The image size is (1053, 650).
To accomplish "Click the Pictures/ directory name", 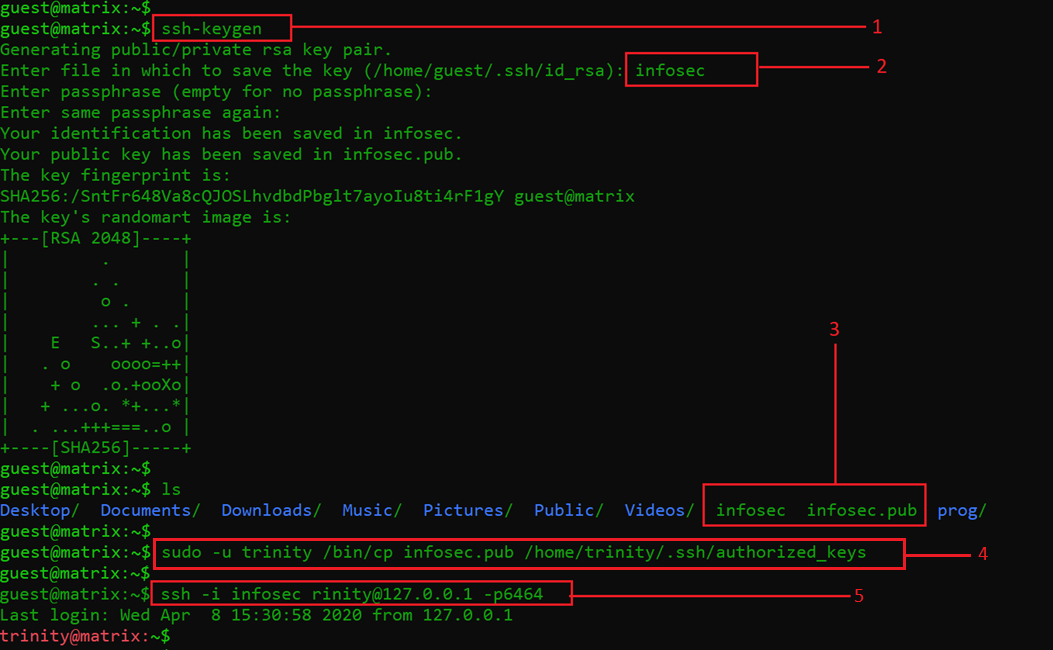I will [467, 510].
